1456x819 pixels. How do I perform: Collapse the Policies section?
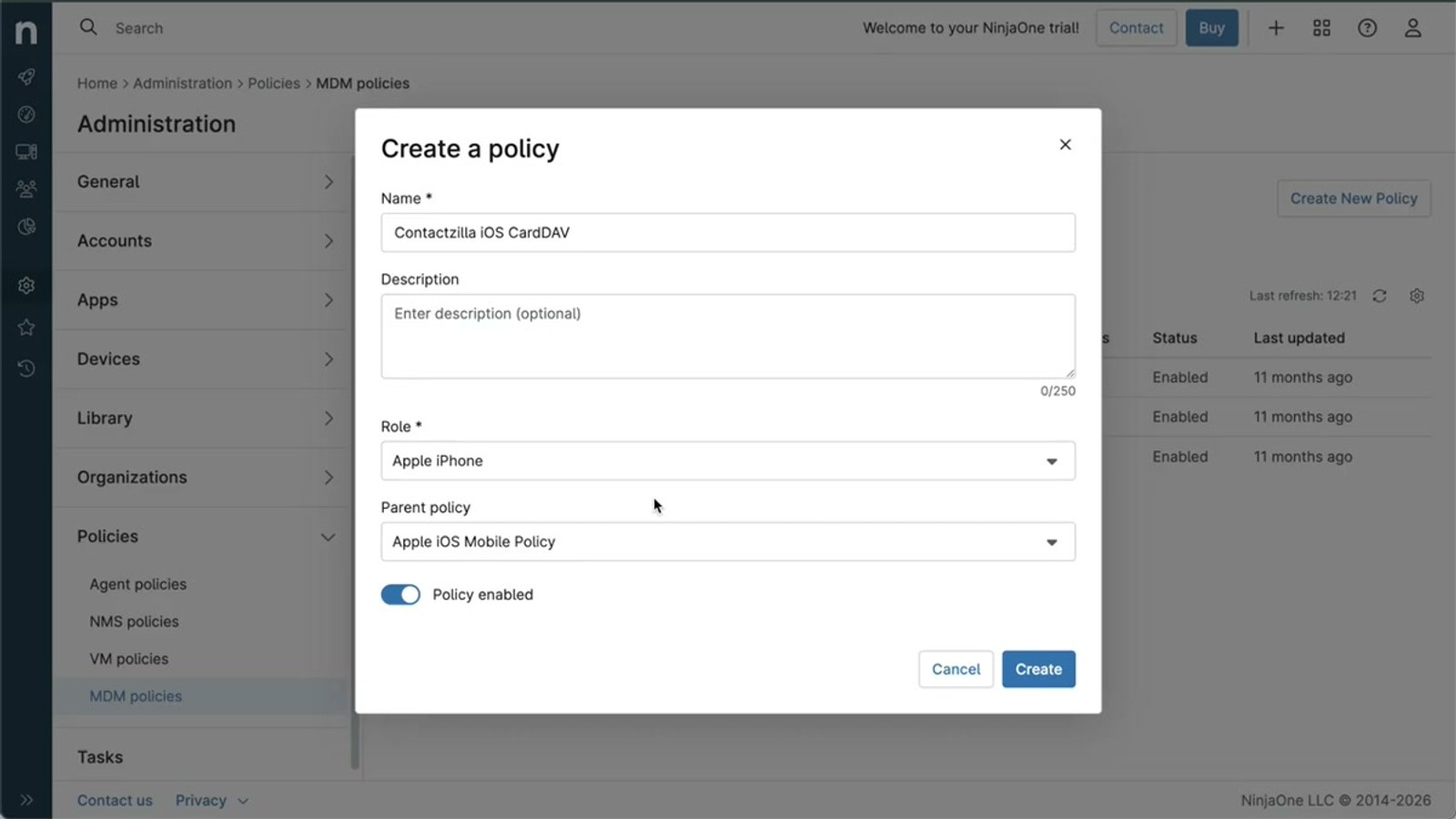tap(206, 537)
